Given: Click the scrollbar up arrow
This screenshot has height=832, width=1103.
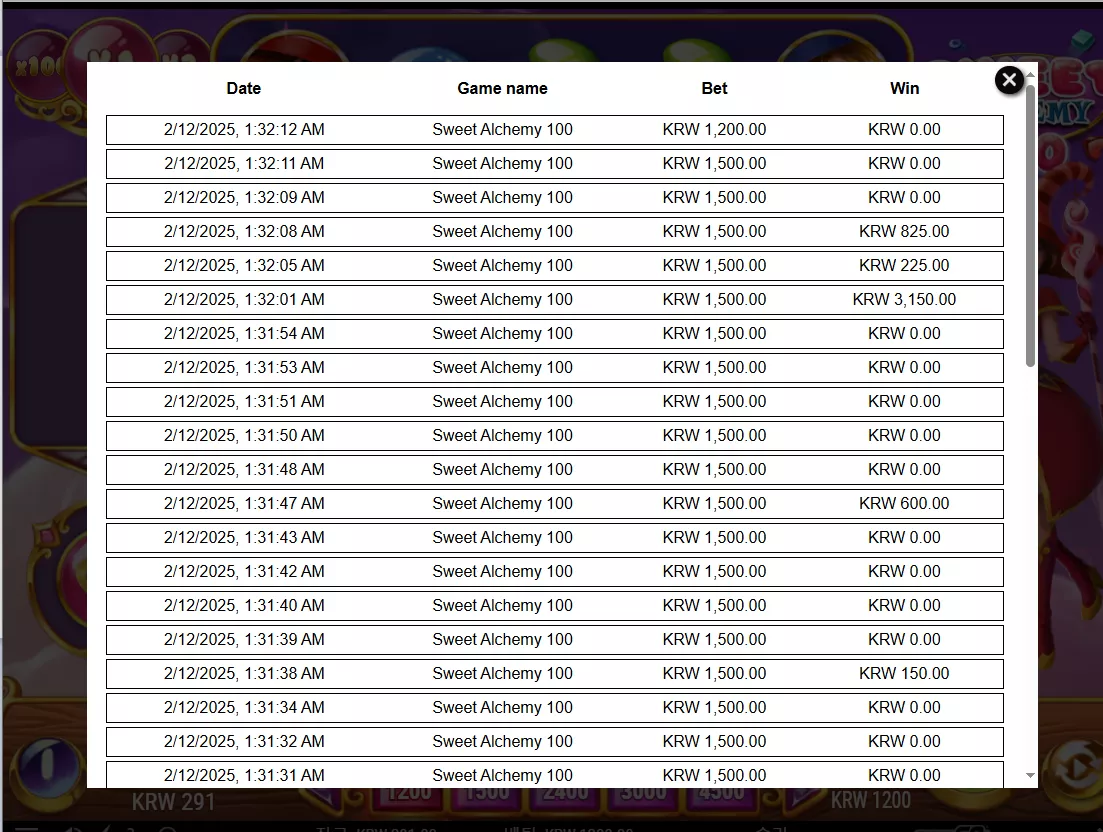Looking at the screenshot, I should [x=1031, y=74].
